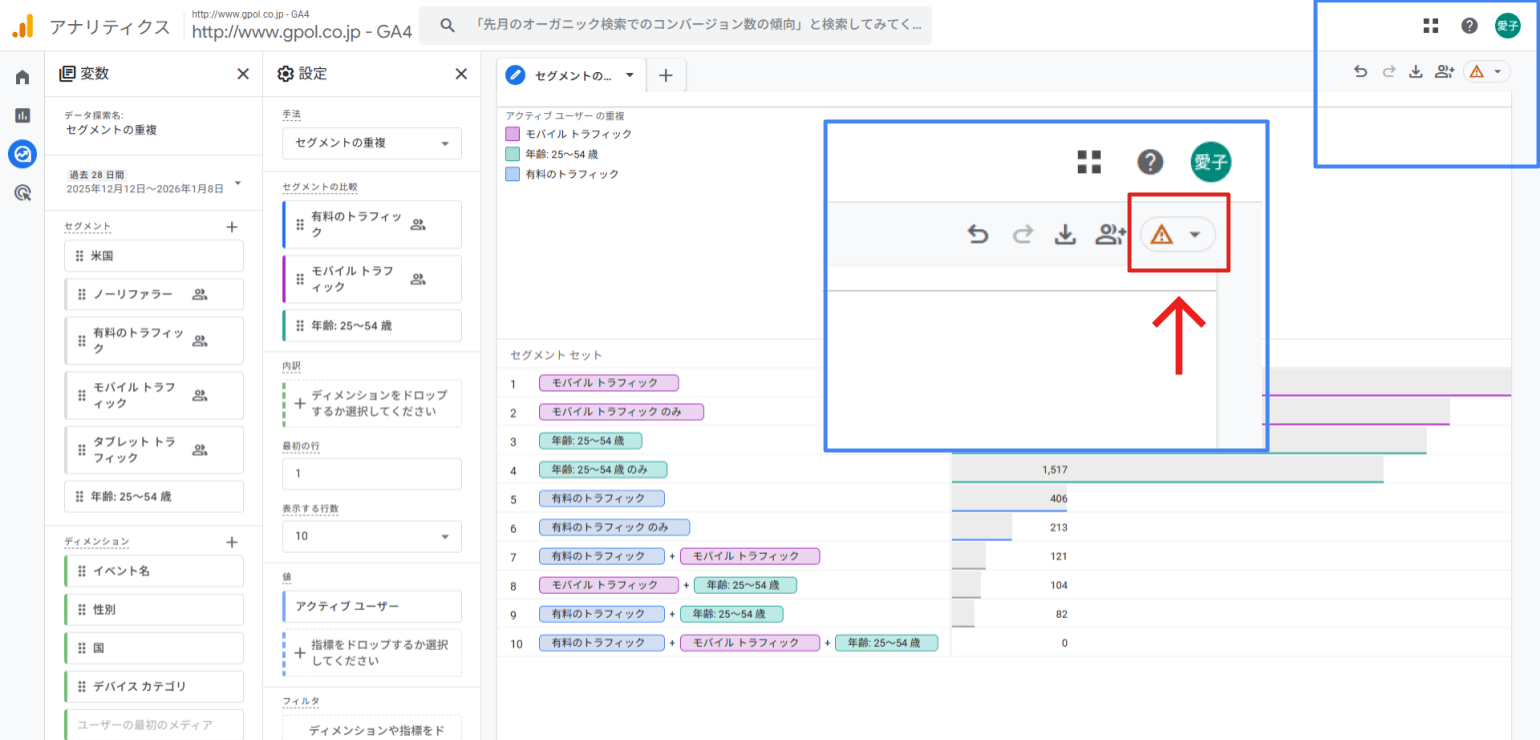Share the exploration using the share icon

point(1444,71)
